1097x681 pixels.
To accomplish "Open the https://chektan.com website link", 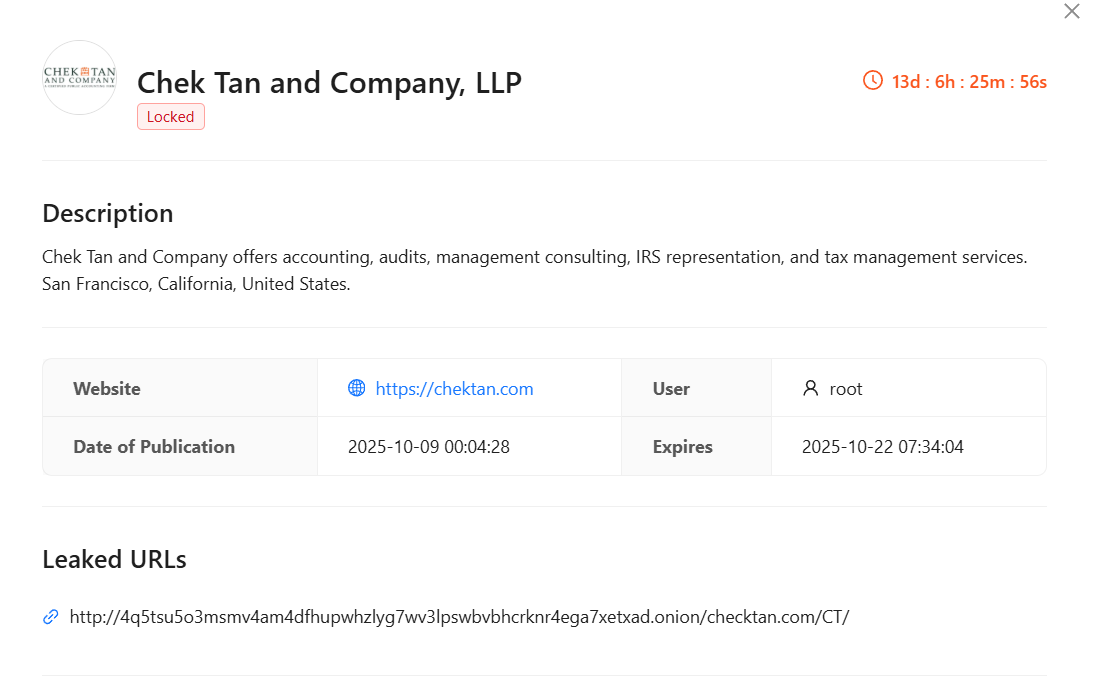I will click(x=454, y=388).
